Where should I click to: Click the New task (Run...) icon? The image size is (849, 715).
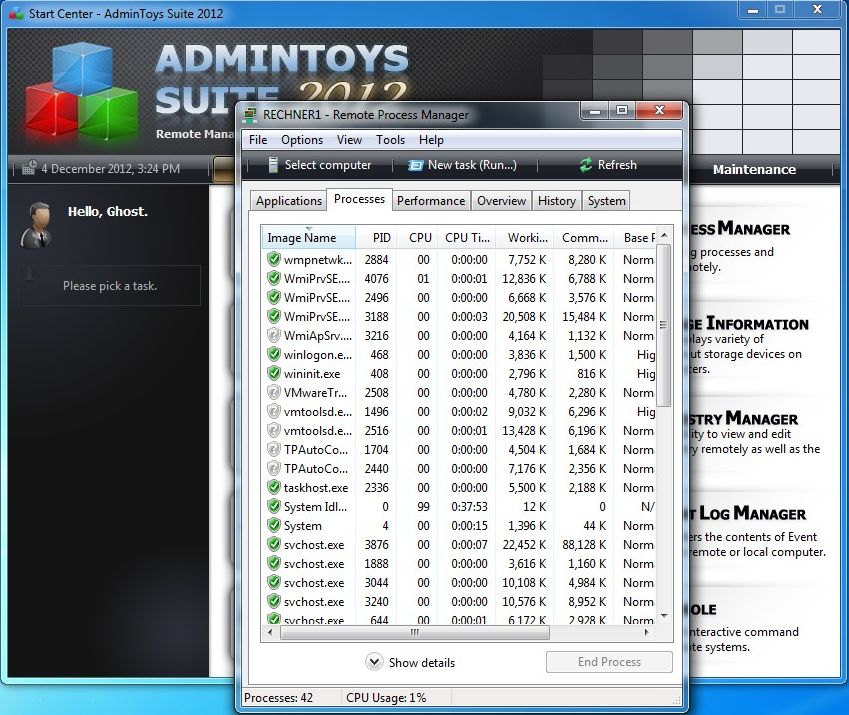click(415, 165)
